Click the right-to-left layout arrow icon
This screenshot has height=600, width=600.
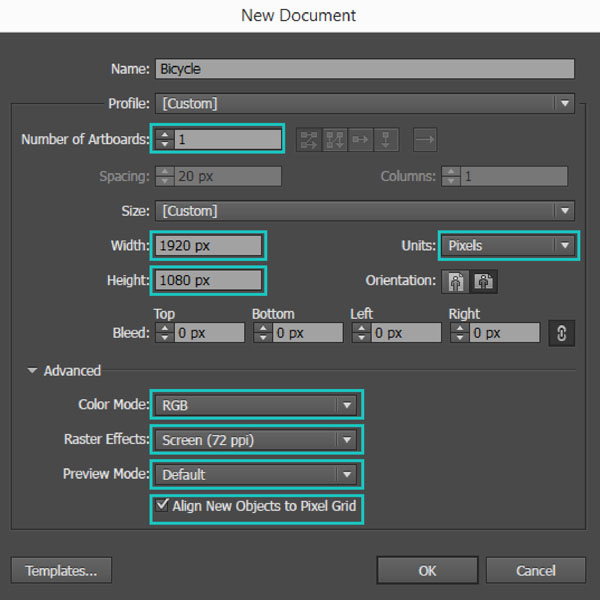(425, 140)
